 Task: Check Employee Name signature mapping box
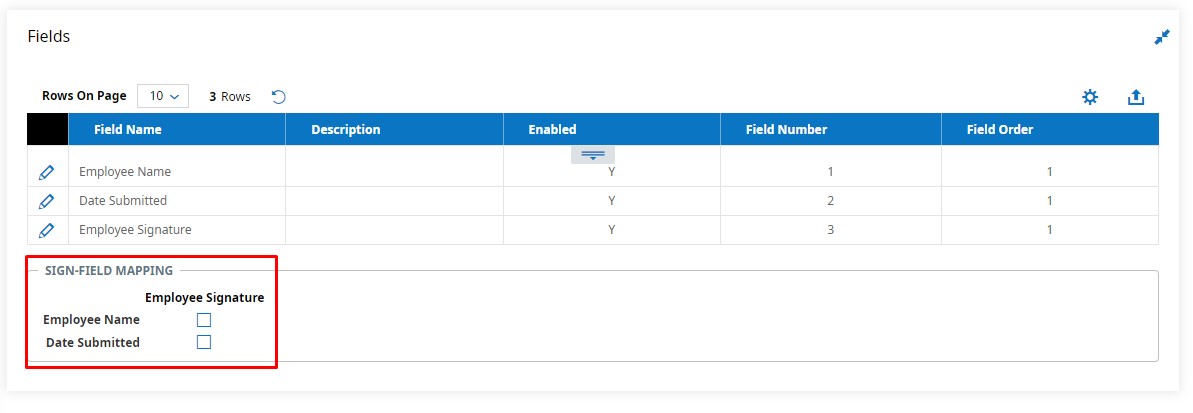(x=204, y=320)
